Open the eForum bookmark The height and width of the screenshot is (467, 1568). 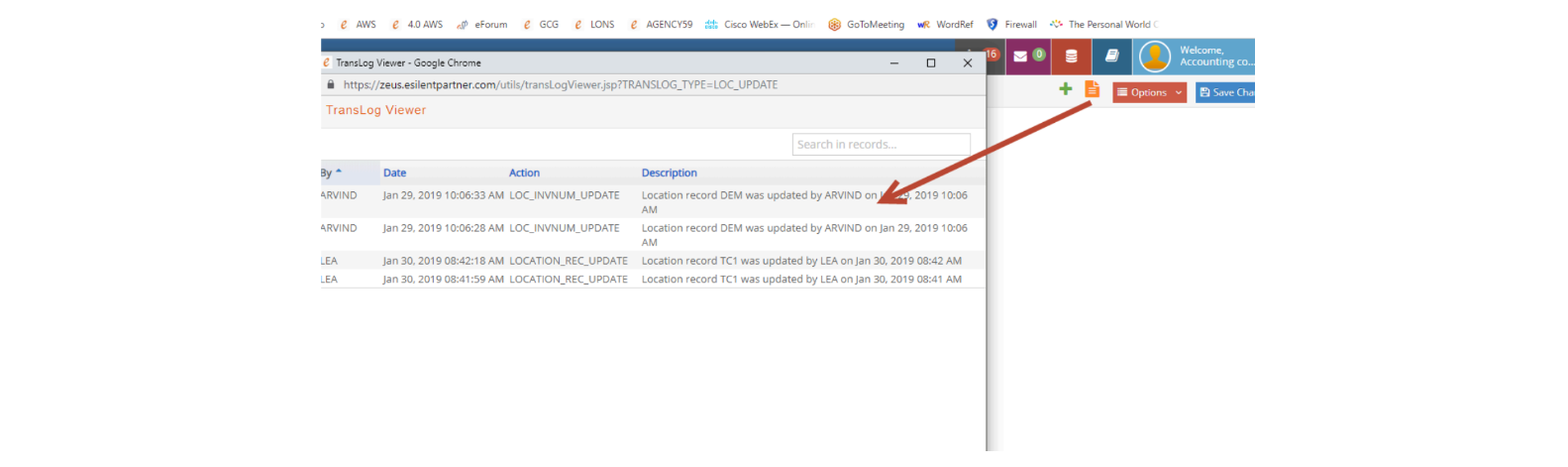(482, 25)
